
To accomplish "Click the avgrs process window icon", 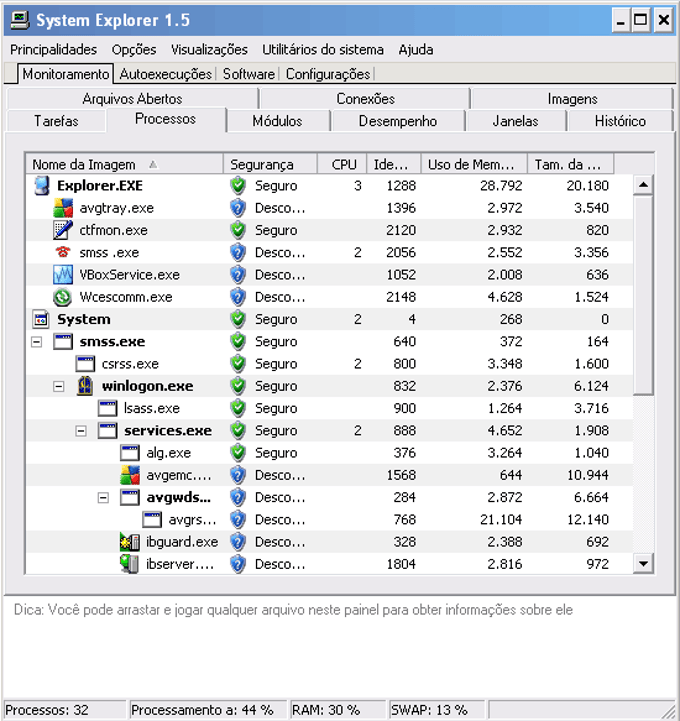I will point(152,520).
